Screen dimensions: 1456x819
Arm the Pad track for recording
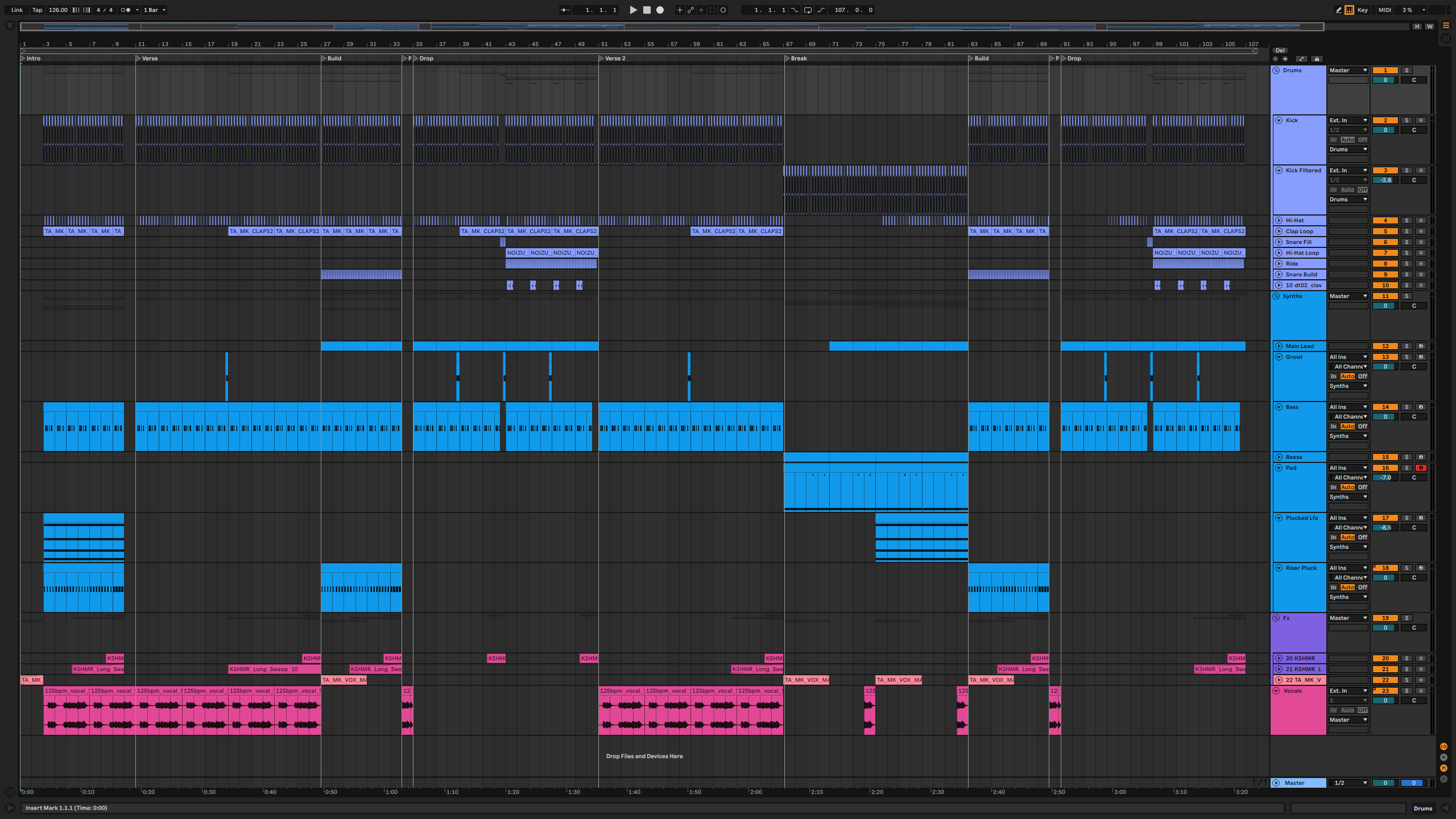point(1420,468)
